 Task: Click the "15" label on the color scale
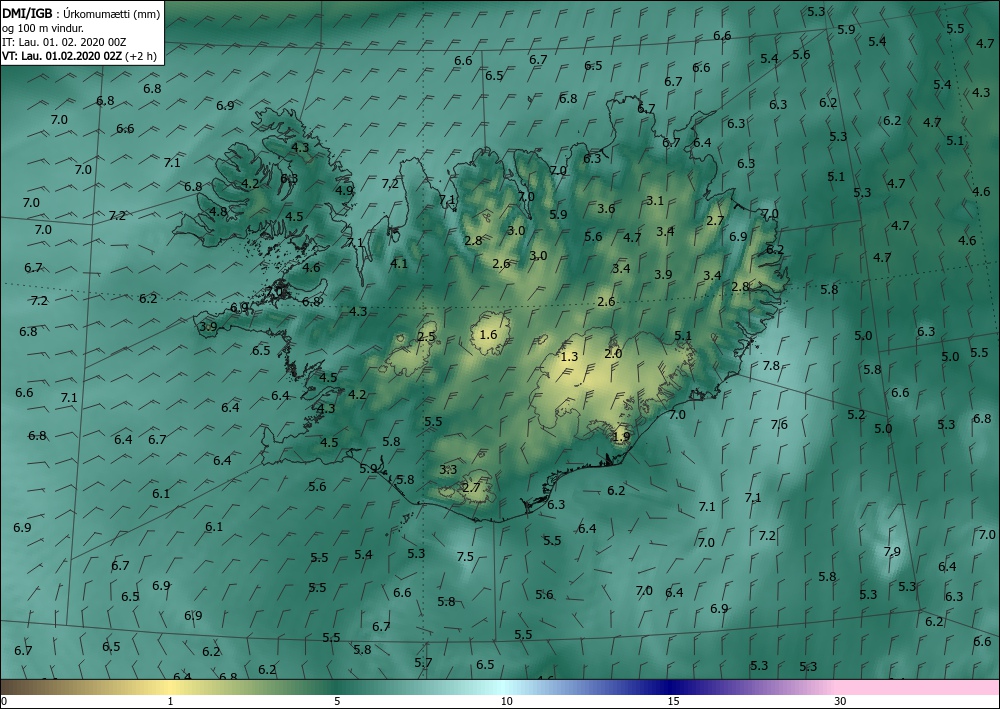pos(673,701)
